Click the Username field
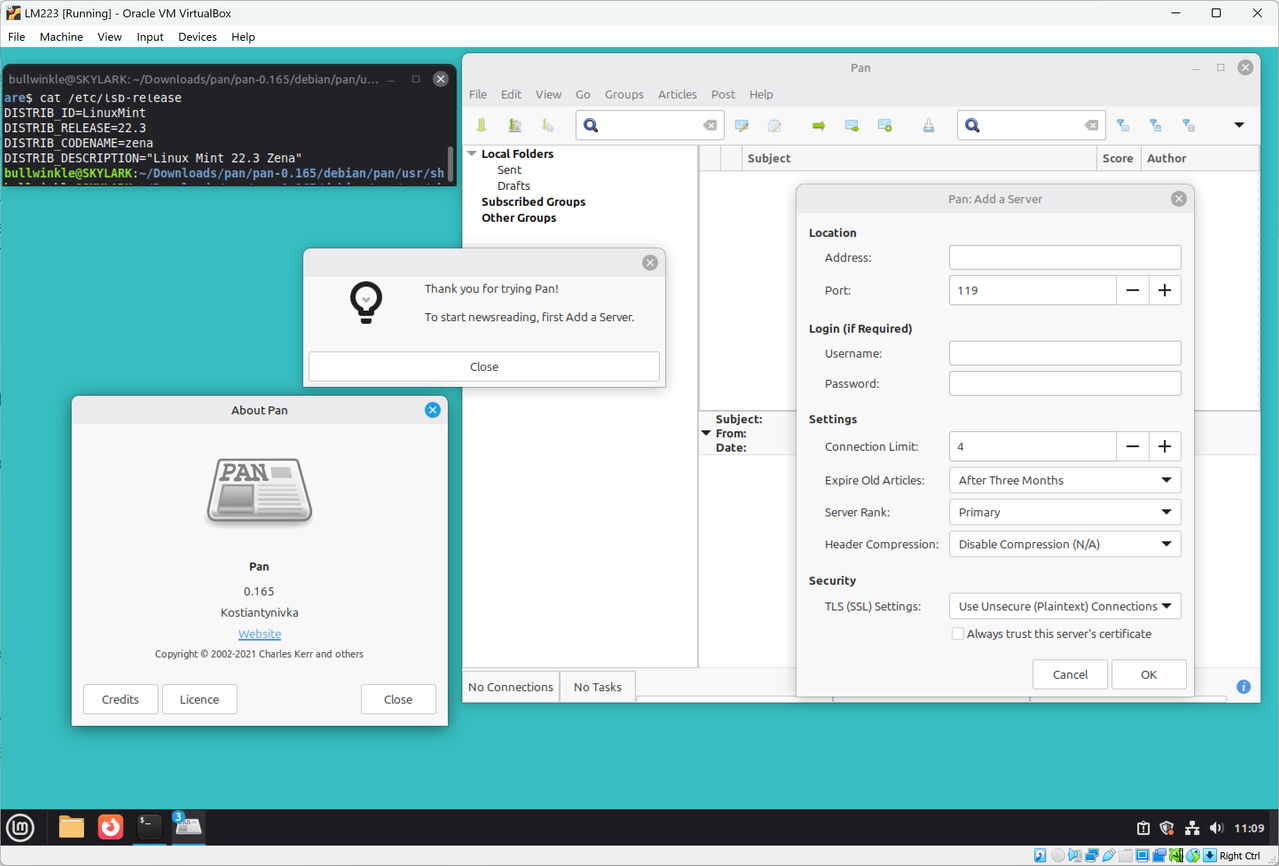The width and height of the screenshot is (1279, 866). pyautogui.click(x=1065, y=353)
